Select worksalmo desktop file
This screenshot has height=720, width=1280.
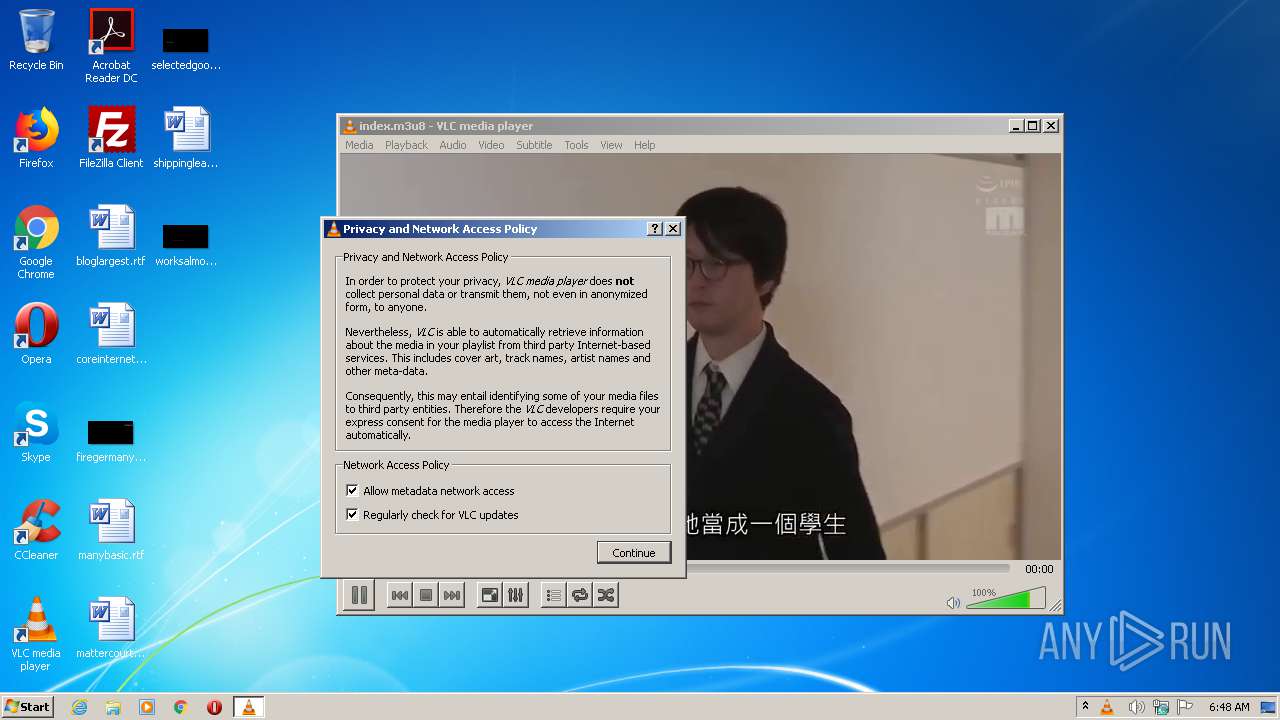[x=186, y=244]
